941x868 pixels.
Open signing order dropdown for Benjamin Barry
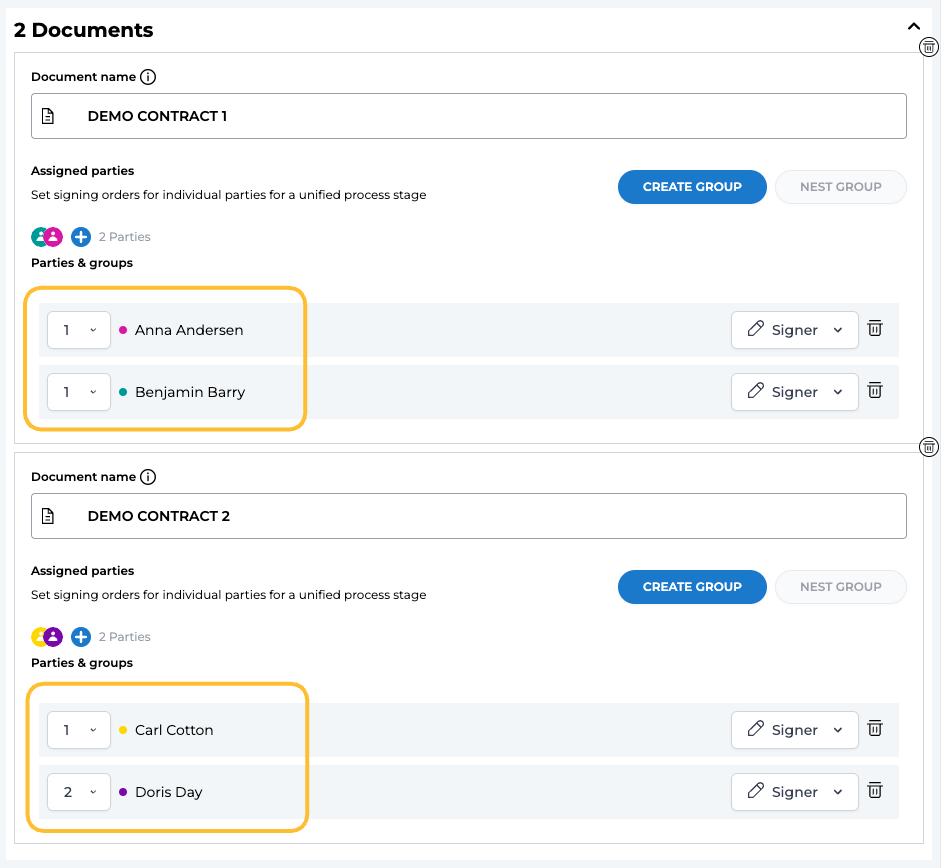[x=79, y=392]
